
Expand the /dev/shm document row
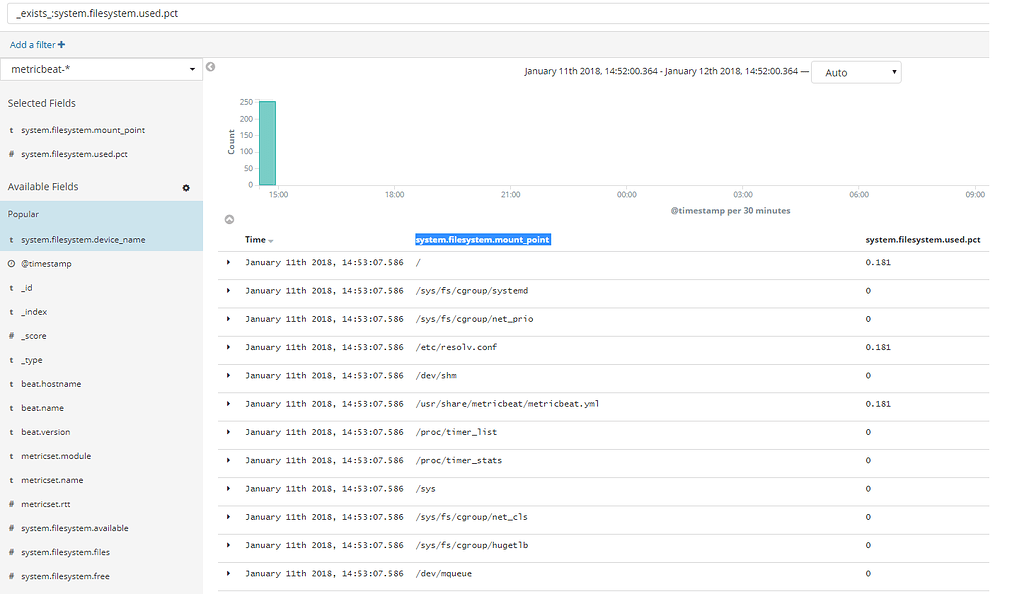(x=229, y=375)
